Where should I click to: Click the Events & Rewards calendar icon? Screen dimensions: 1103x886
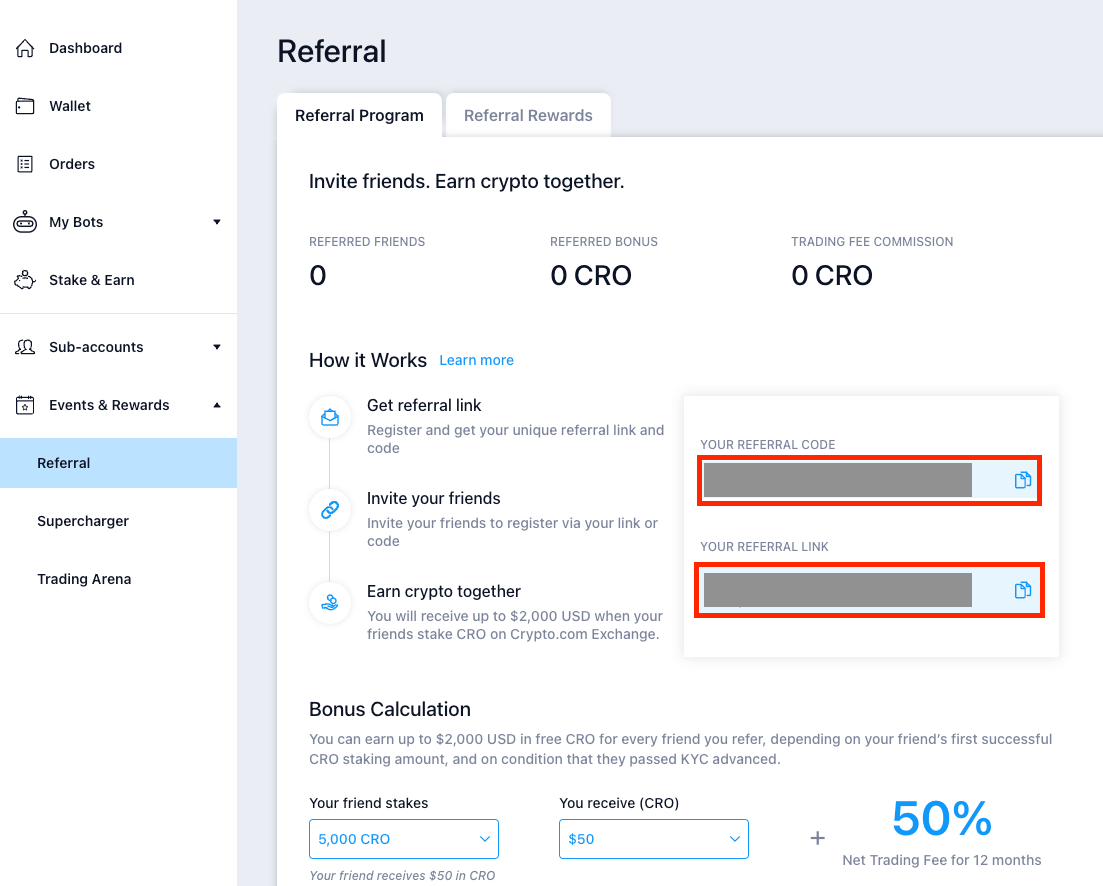point(25,405)
